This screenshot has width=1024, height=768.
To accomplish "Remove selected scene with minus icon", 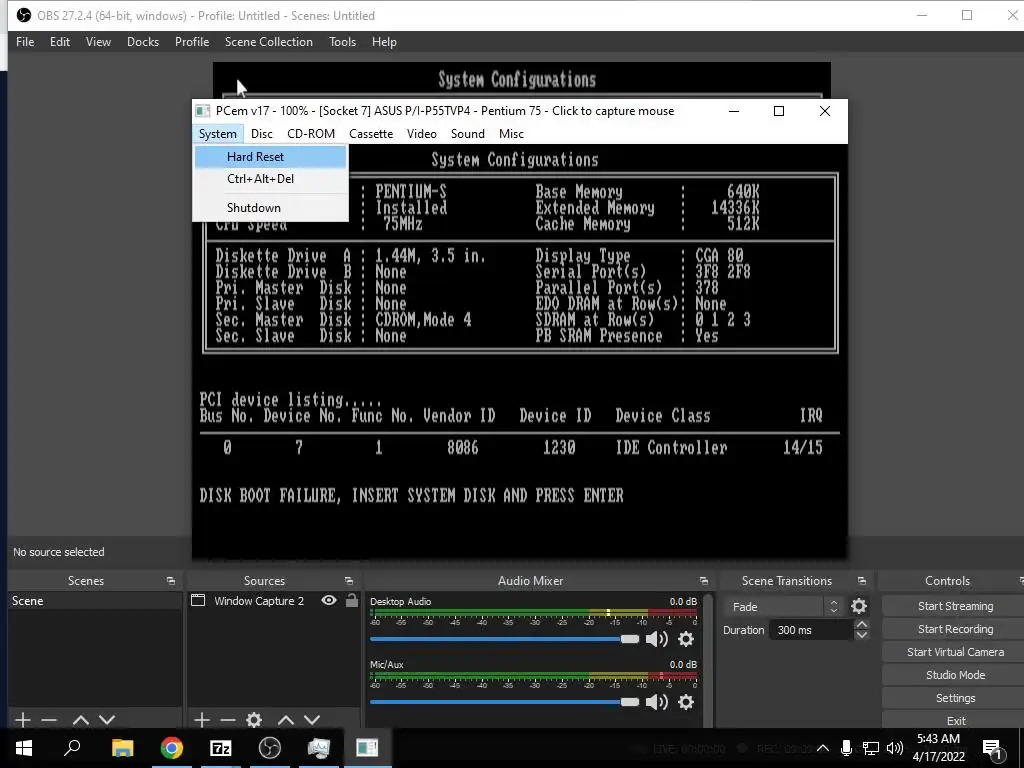I will pos(49,720).
